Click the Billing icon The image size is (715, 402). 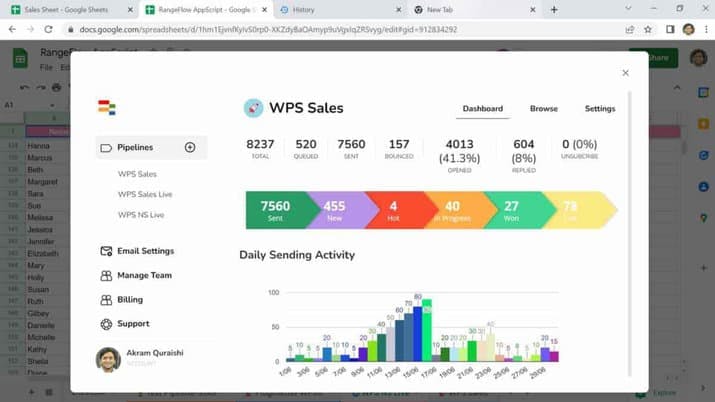tap(106, 300)
